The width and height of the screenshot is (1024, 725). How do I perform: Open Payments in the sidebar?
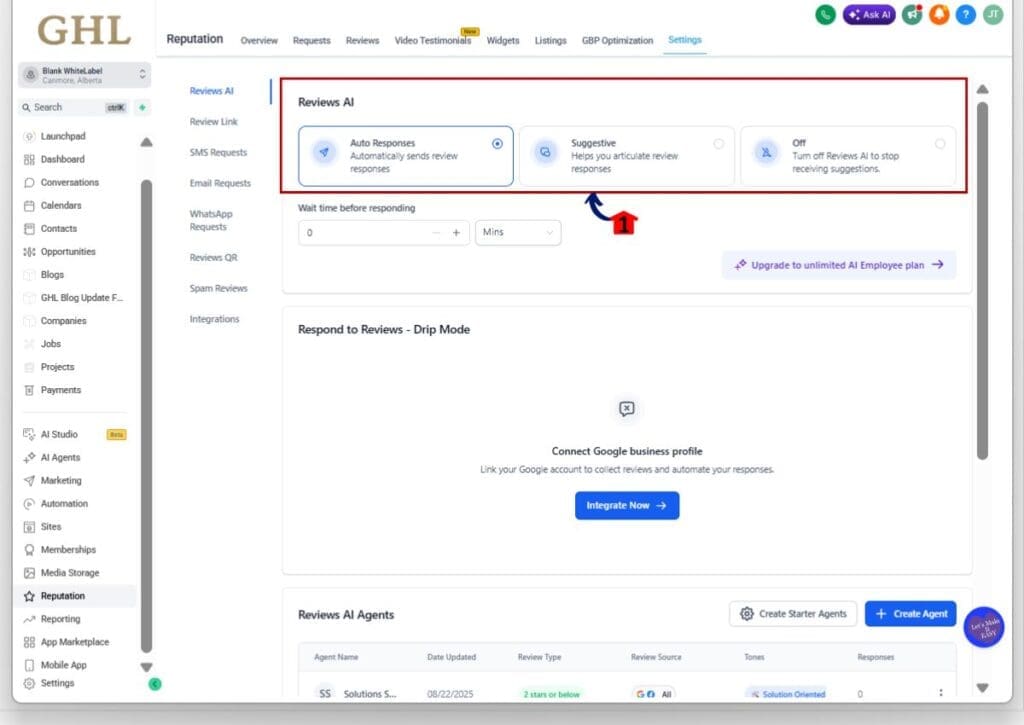point(61,390)
